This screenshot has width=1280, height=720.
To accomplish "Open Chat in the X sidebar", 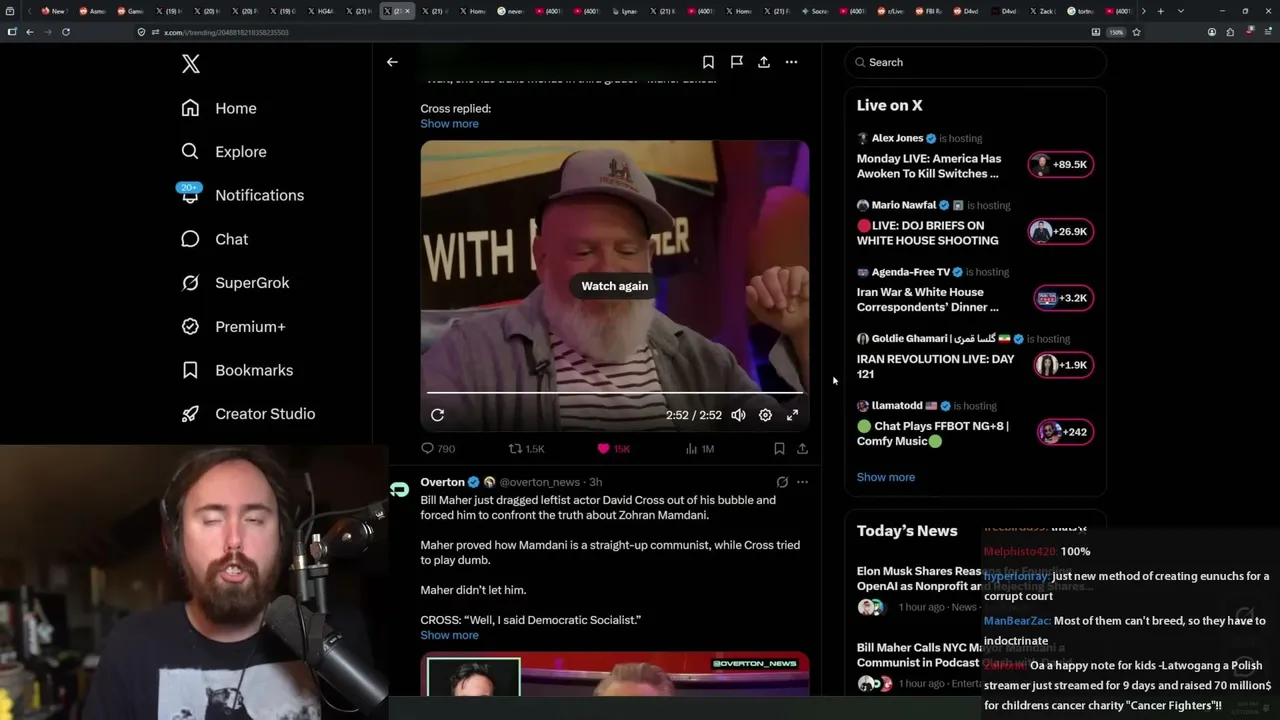I will [214, 239].
